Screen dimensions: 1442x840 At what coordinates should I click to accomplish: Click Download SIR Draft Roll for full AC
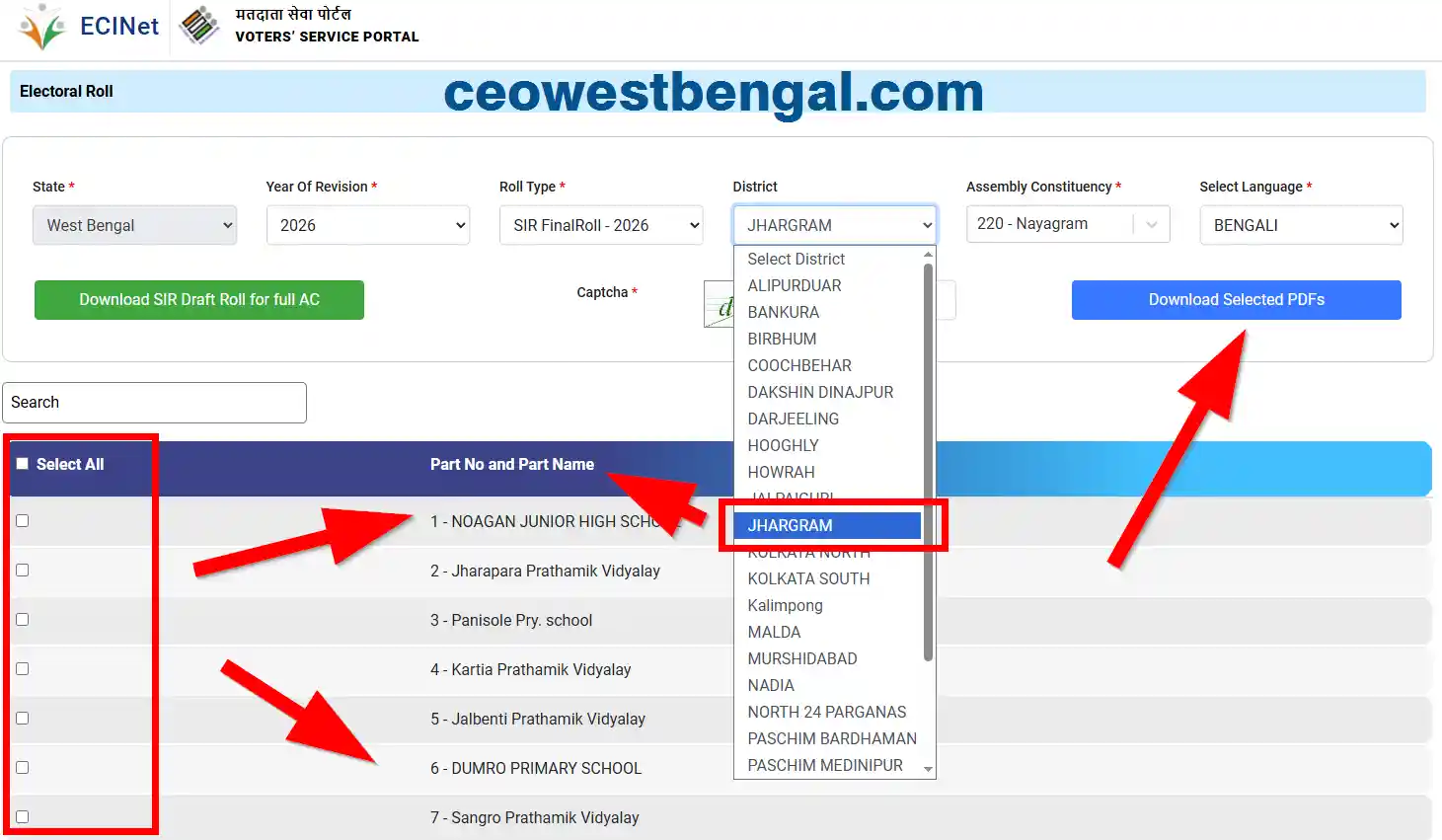coord(198,299)
